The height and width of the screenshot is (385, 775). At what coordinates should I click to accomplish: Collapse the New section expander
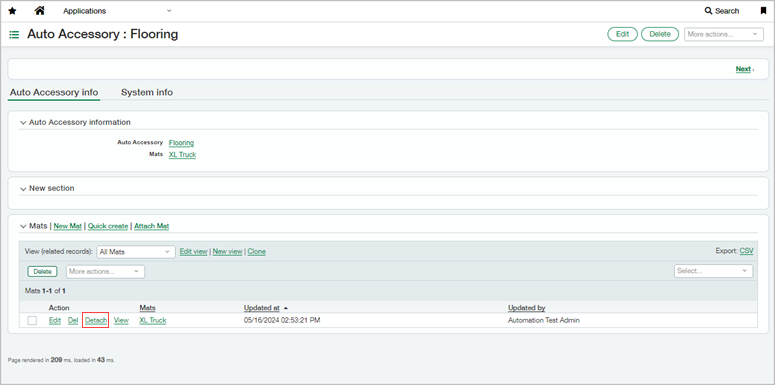[x=23, y=189]
